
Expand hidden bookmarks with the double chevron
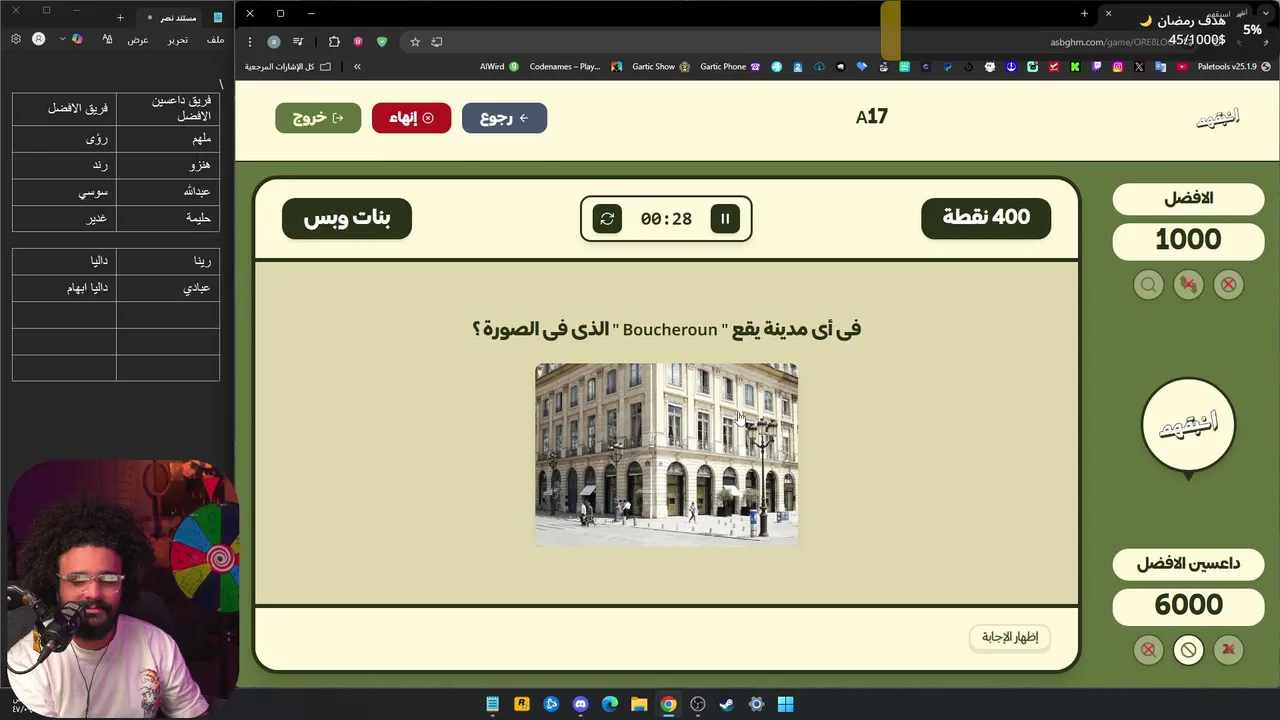click(x=357, y=67)
